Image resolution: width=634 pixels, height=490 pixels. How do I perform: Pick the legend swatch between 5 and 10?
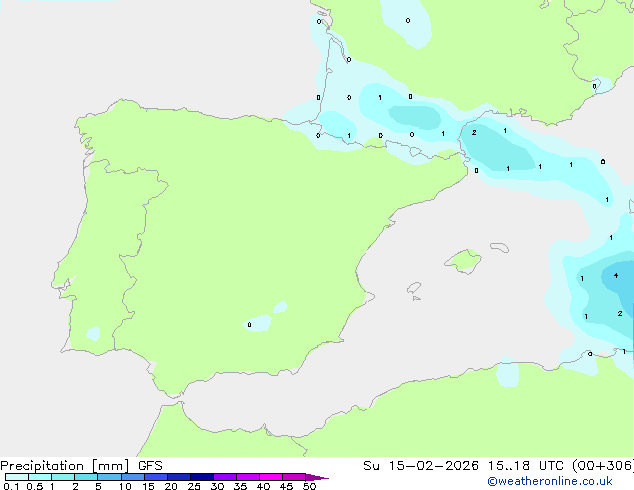tap(109, 477)
